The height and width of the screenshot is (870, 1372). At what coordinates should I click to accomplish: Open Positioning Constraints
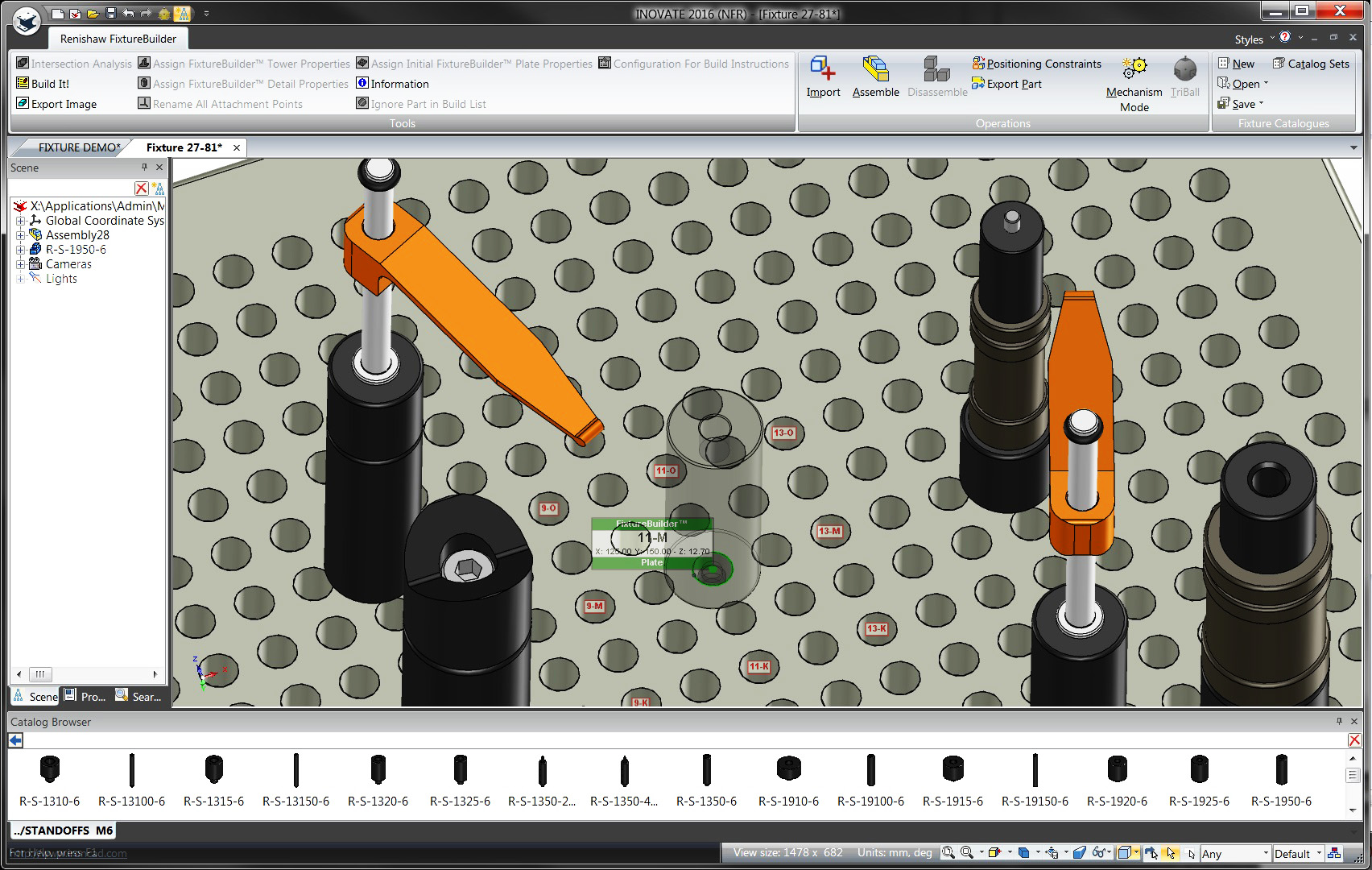(1037, 64)
